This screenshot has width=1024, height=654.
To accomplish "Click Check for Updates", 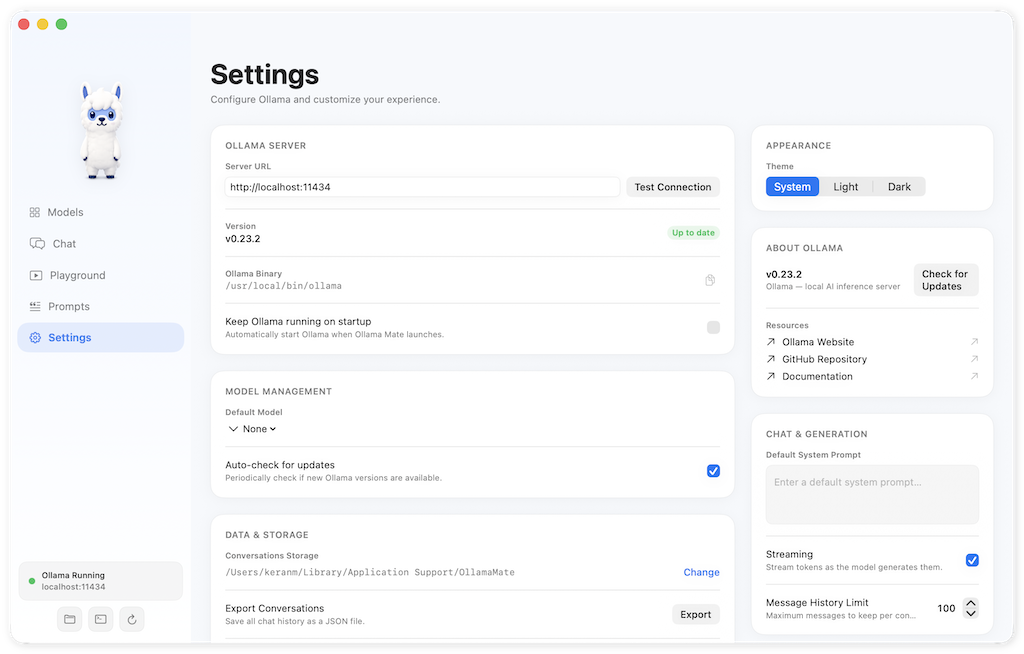I will click(946, 280).
